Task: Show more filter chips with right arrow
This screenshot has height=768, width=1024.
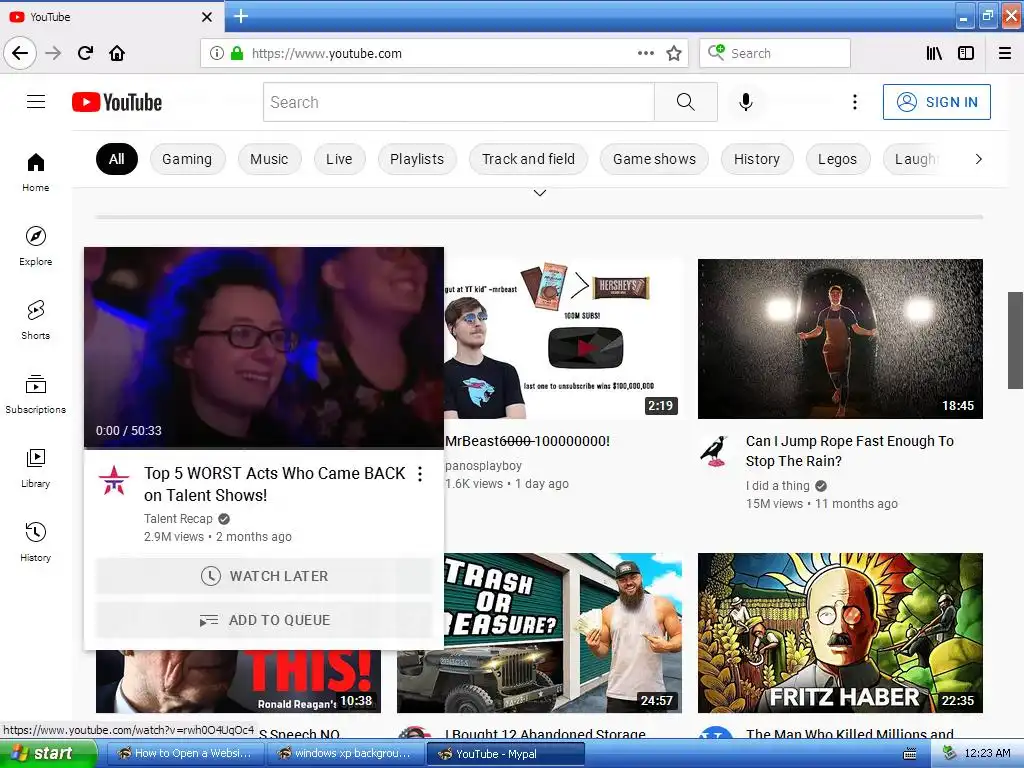Action: [x=978, y=159]
